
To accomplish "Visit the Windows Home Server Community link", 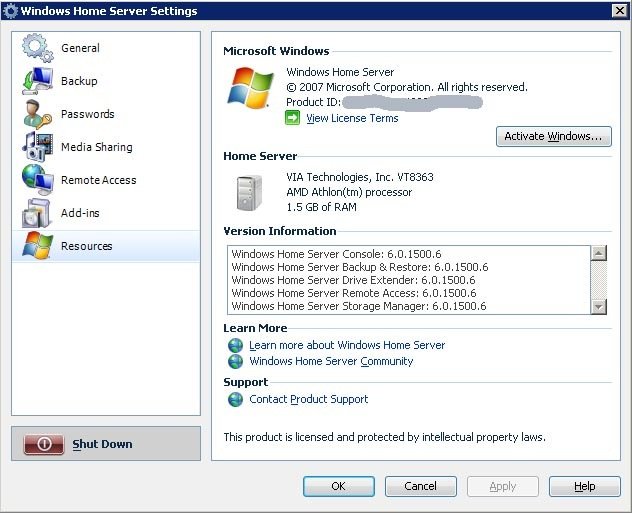I will 331,361.
